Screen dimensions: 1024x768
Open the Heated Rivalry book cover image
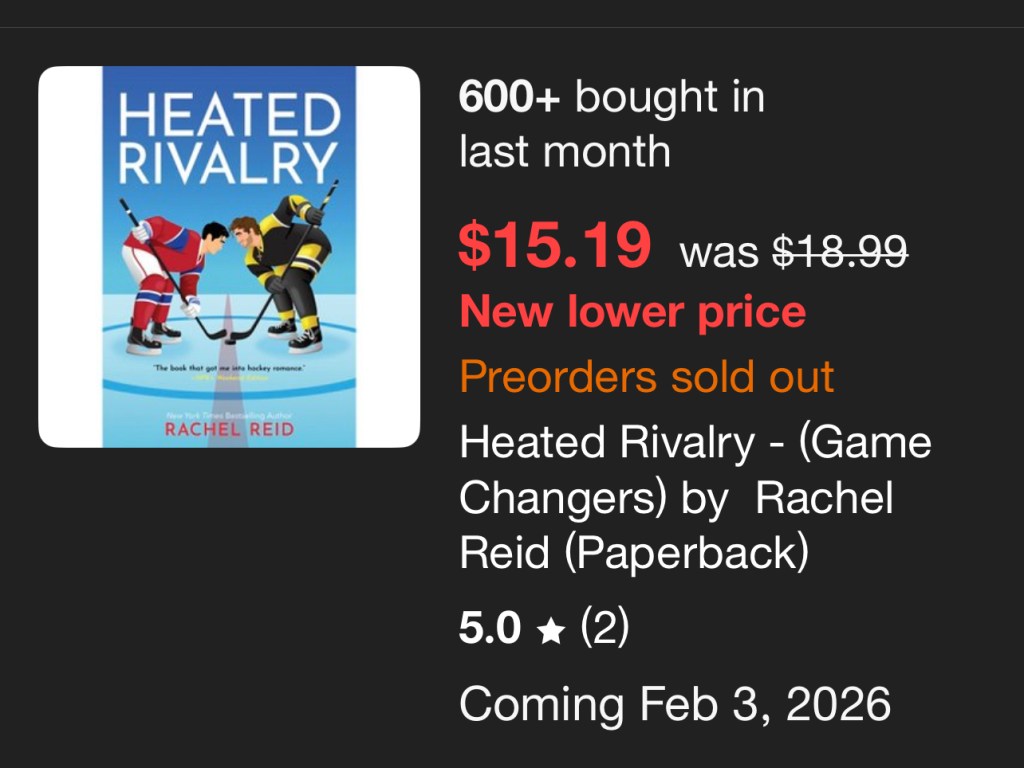point(229,256)
